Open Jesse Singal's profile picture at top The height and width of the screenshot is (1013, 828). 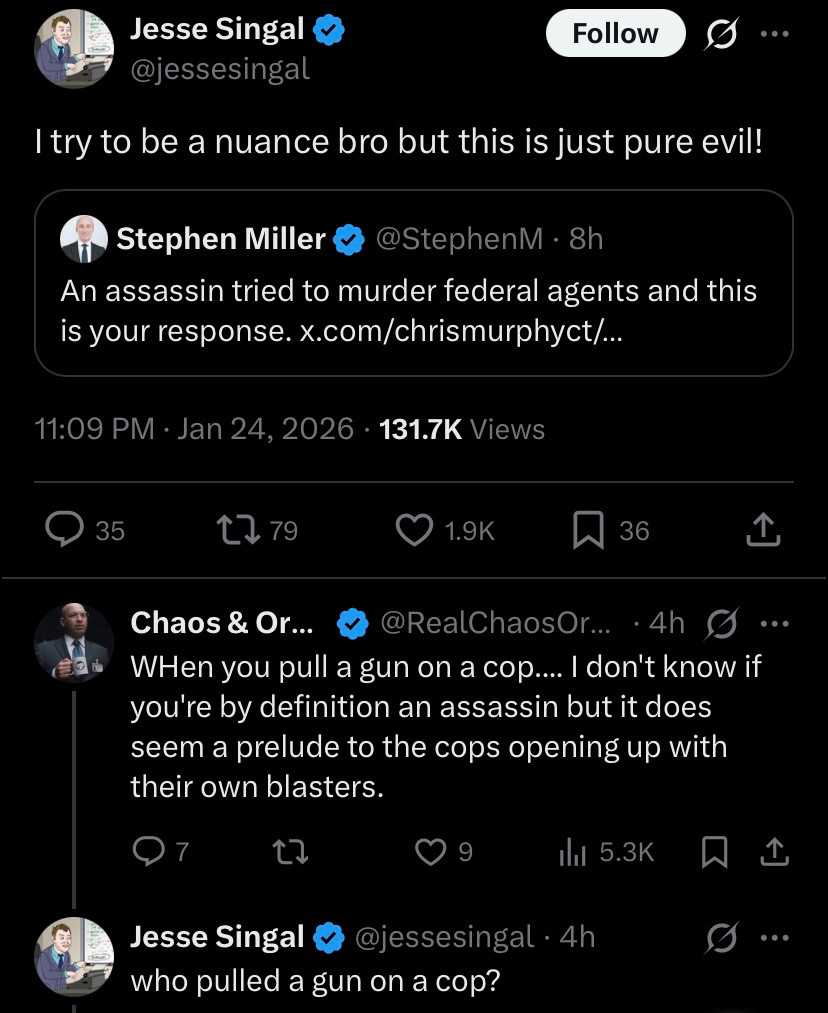(x=74, y=49)
